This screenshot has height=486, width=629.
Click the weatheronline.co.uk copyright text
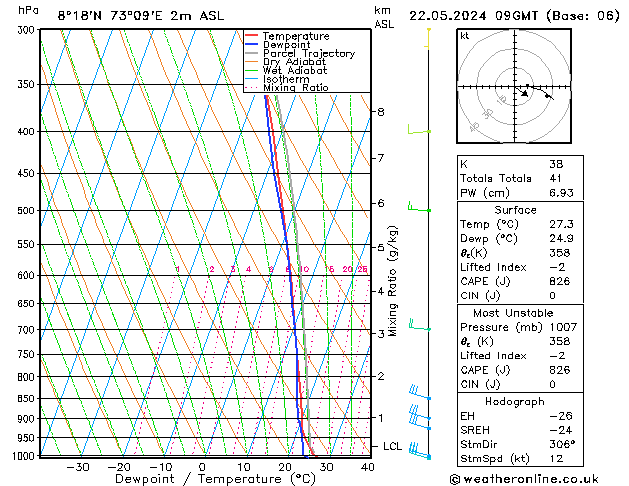524,479
